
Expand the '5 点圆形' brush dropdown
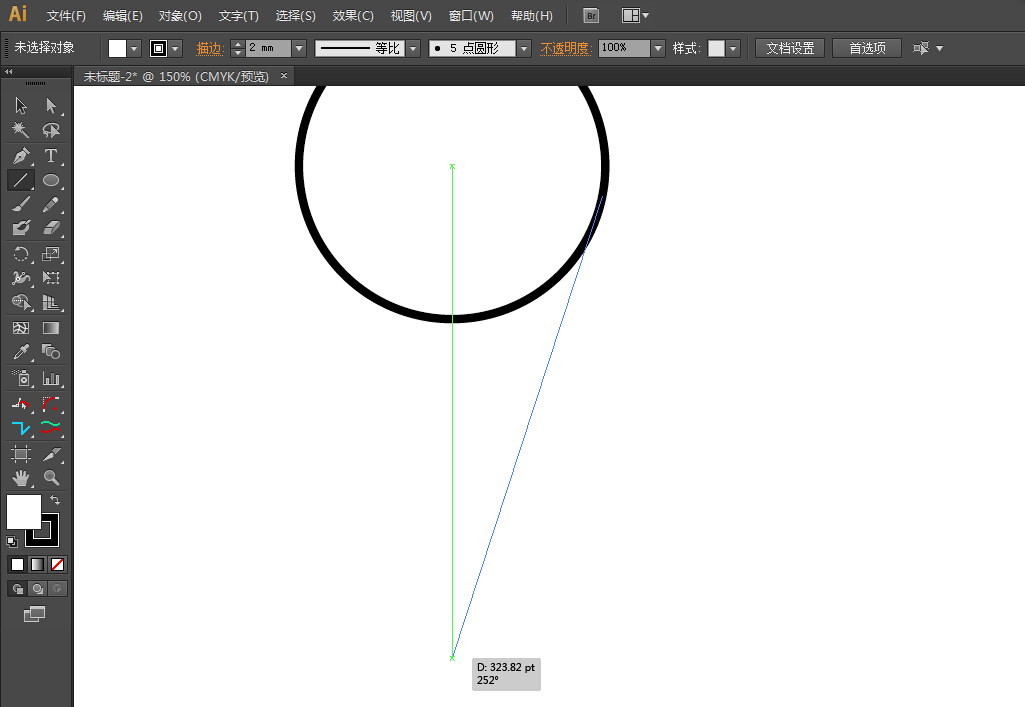(x=524, y=47)
